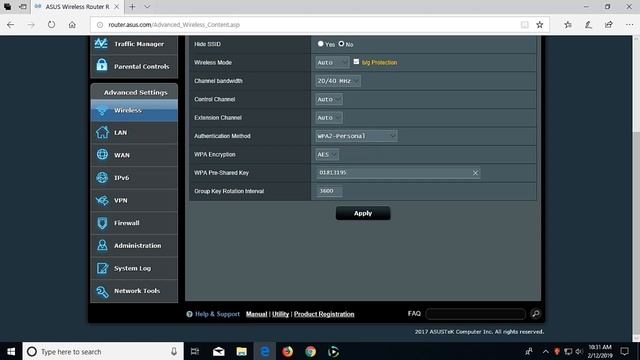Image resolution: width=640 pixels, height=360 pixels.
Task: Click the Administration user icon
Action: [x=102, y=245]
